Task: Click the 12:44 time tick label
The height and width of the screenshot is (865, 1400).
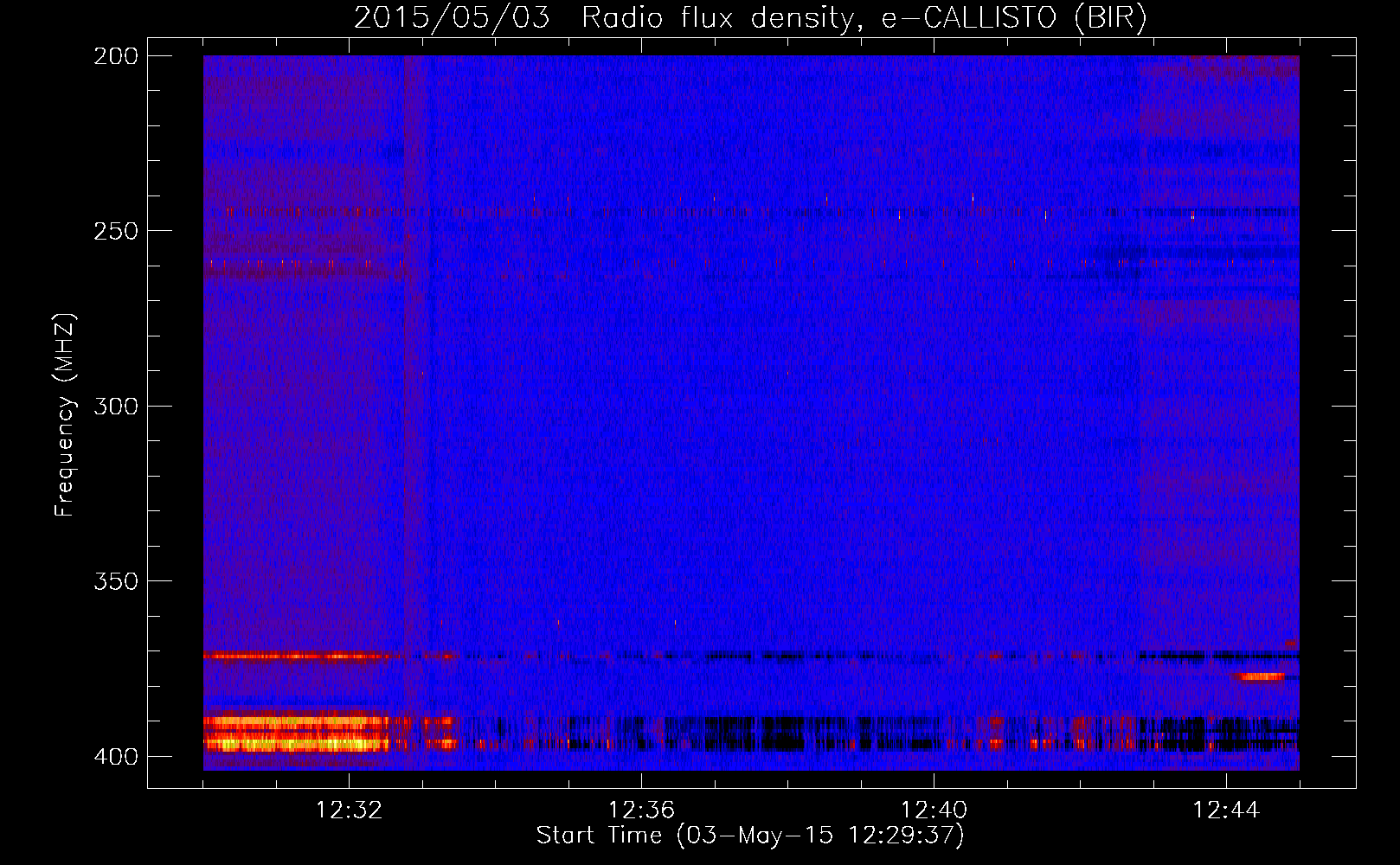Action: pos(1226,811)
